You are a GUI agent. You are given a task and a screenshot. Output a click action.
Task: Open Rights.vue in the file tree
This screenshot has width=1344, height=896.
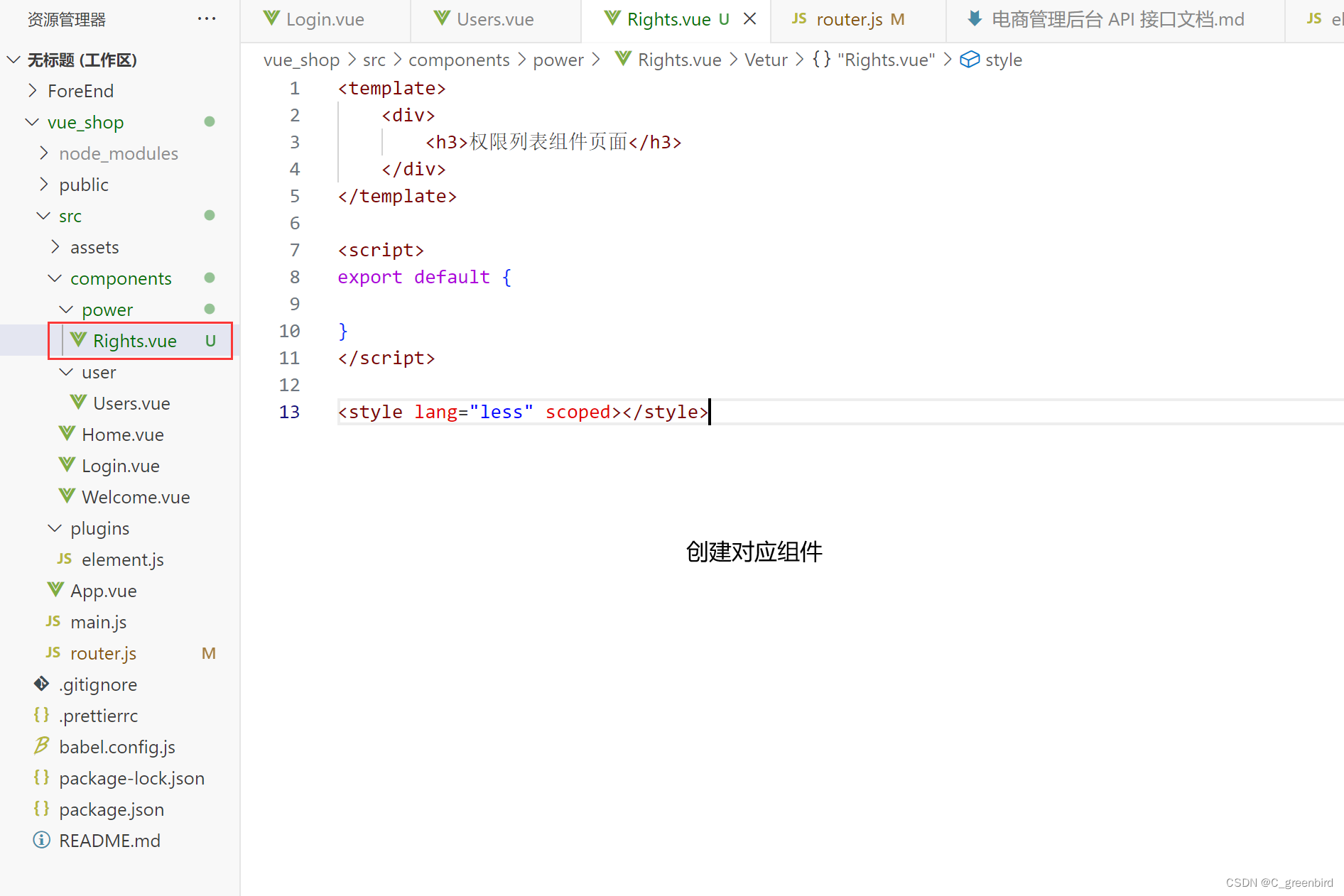[x=135, y=341]
